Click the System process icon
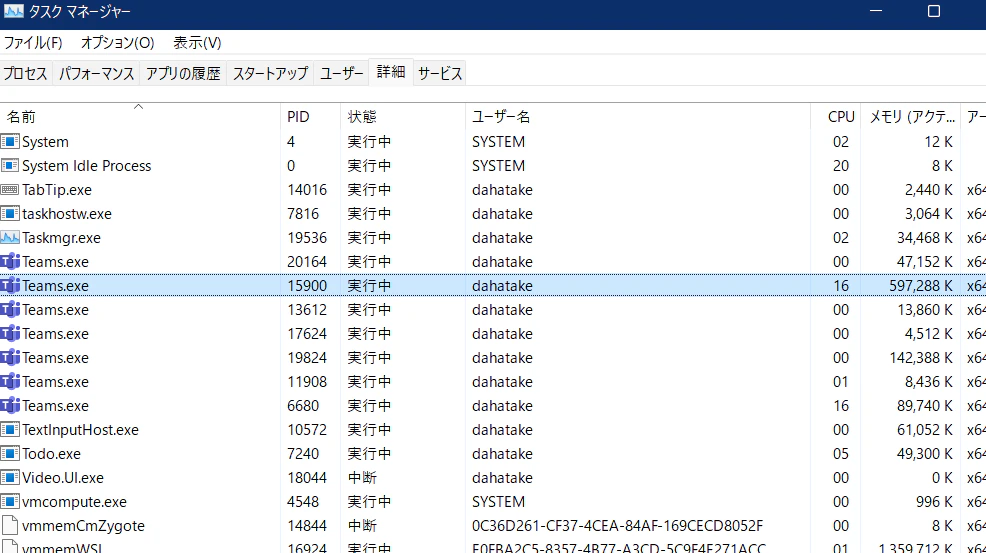The image size is (986, 553). pyautogui.click(x=10, y=142)
